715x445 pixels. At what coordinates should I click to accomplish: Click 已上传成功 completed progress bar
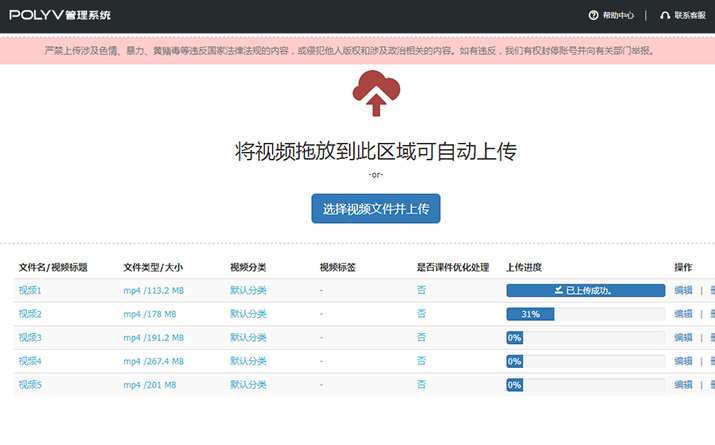pos(585,290)
